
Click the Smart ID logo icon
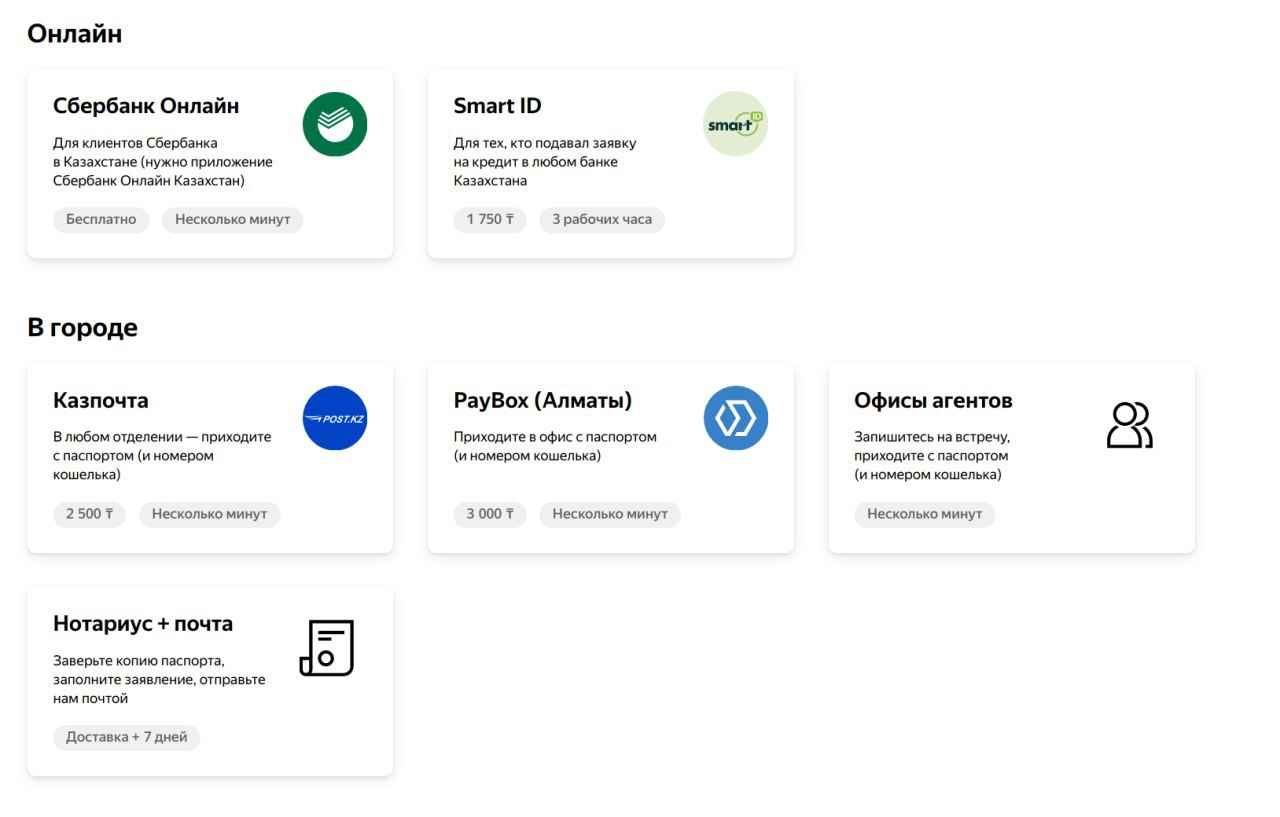tap(735, 124)
